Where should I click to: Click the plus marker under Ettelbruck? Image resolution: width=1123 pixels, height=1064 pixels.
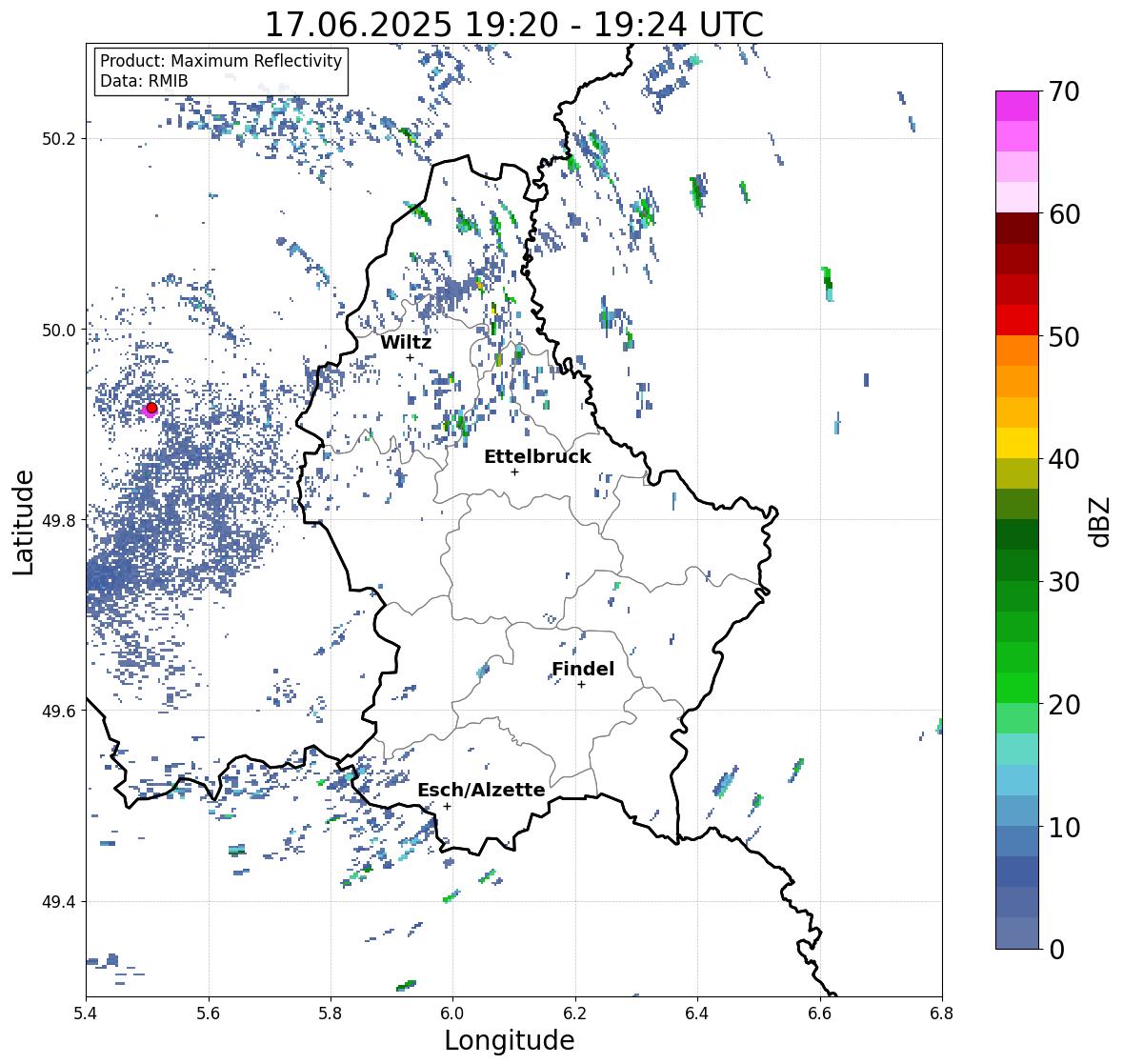click(x=514, y=472)
